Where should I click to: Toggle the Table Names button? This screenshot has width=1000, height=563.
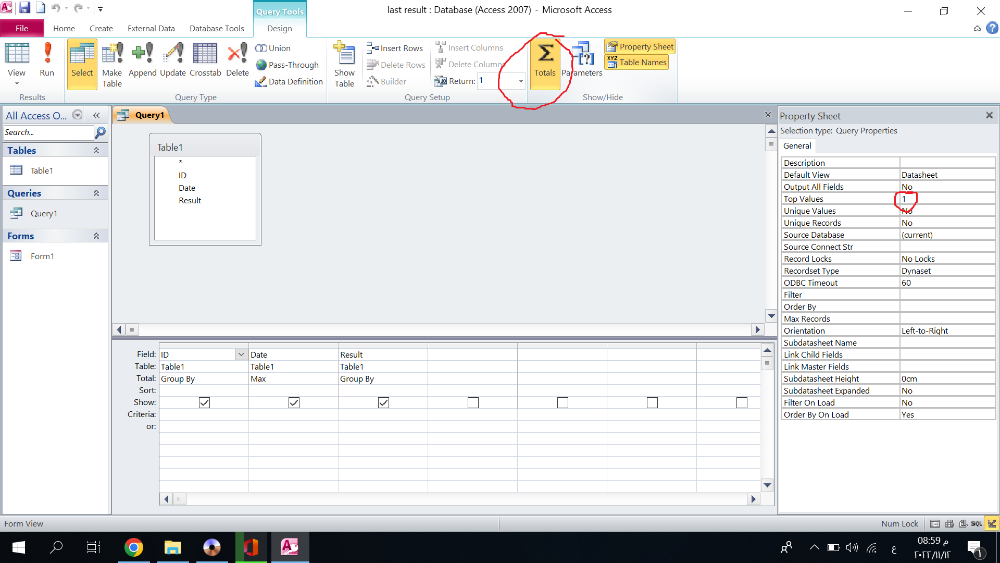[636, 62]
